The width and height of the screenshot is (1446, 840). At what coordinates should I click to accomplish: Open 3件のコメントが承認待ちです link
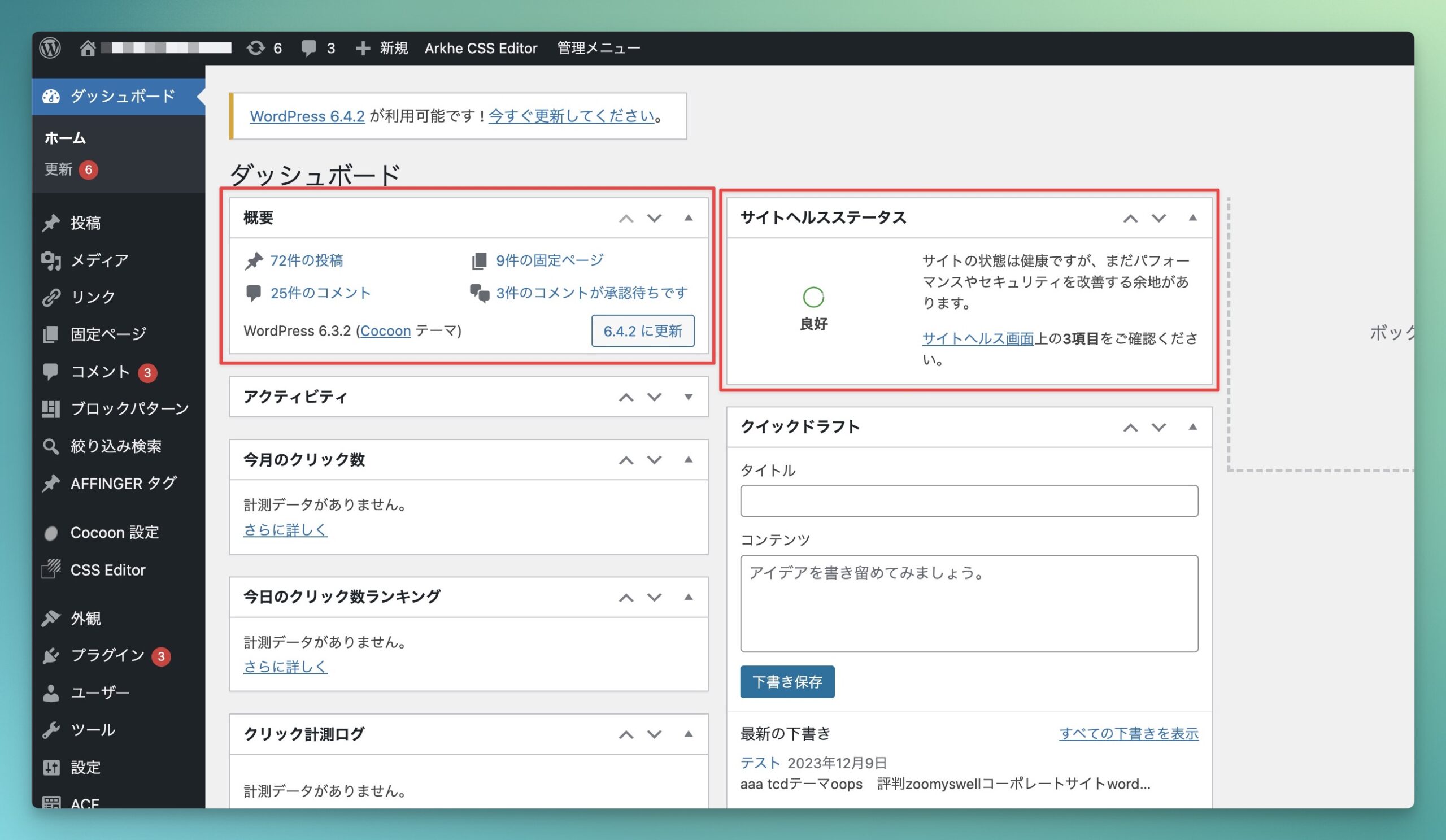[x=591, y=293]
